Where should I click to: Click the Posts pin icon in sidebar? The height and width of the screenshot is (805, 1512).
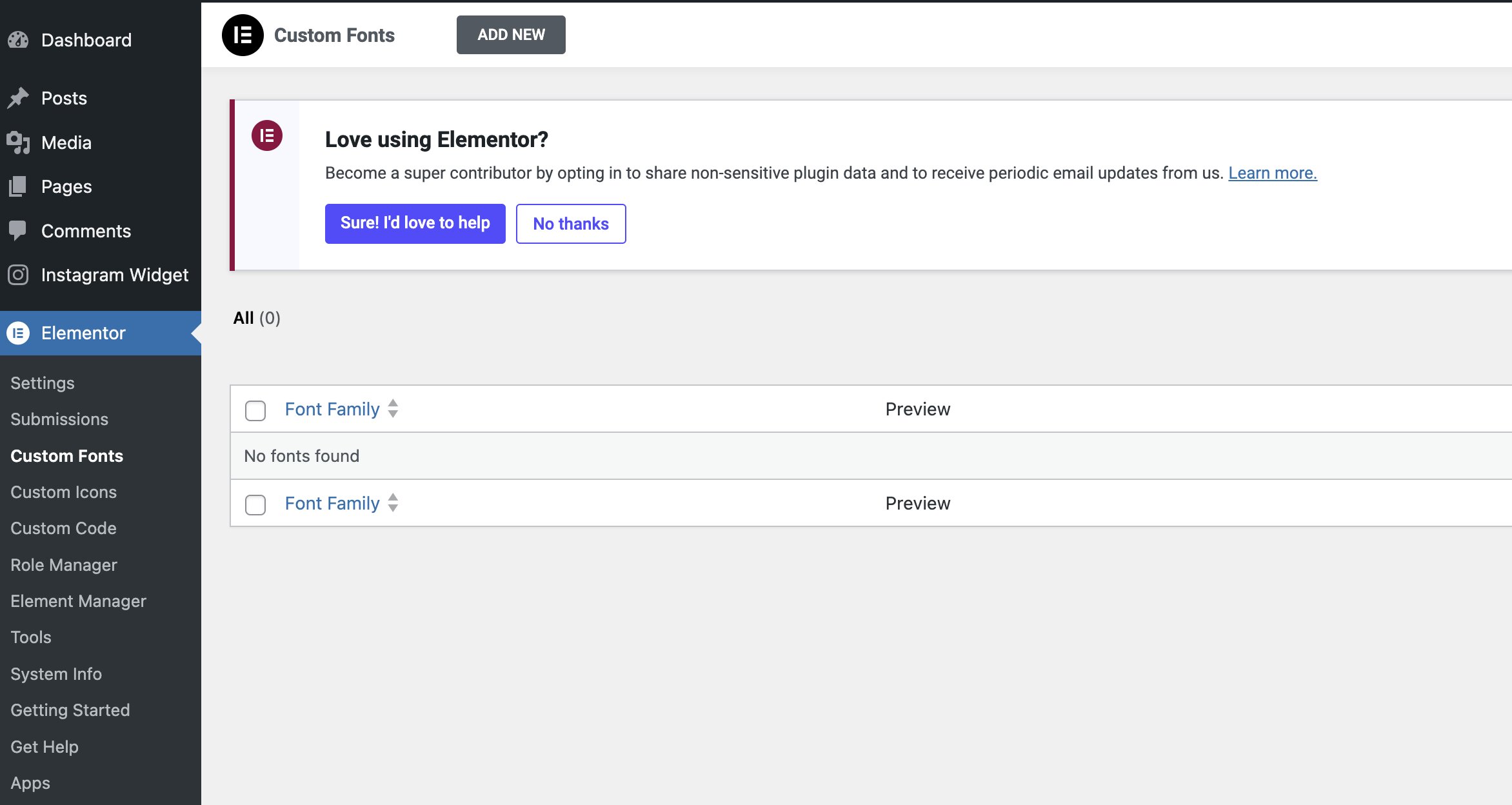click(19, 97)
